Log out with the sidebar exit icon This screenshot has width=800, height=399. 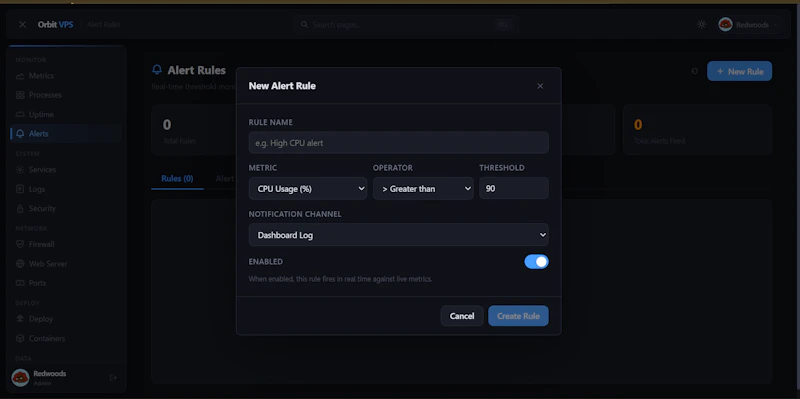(113, 378)
